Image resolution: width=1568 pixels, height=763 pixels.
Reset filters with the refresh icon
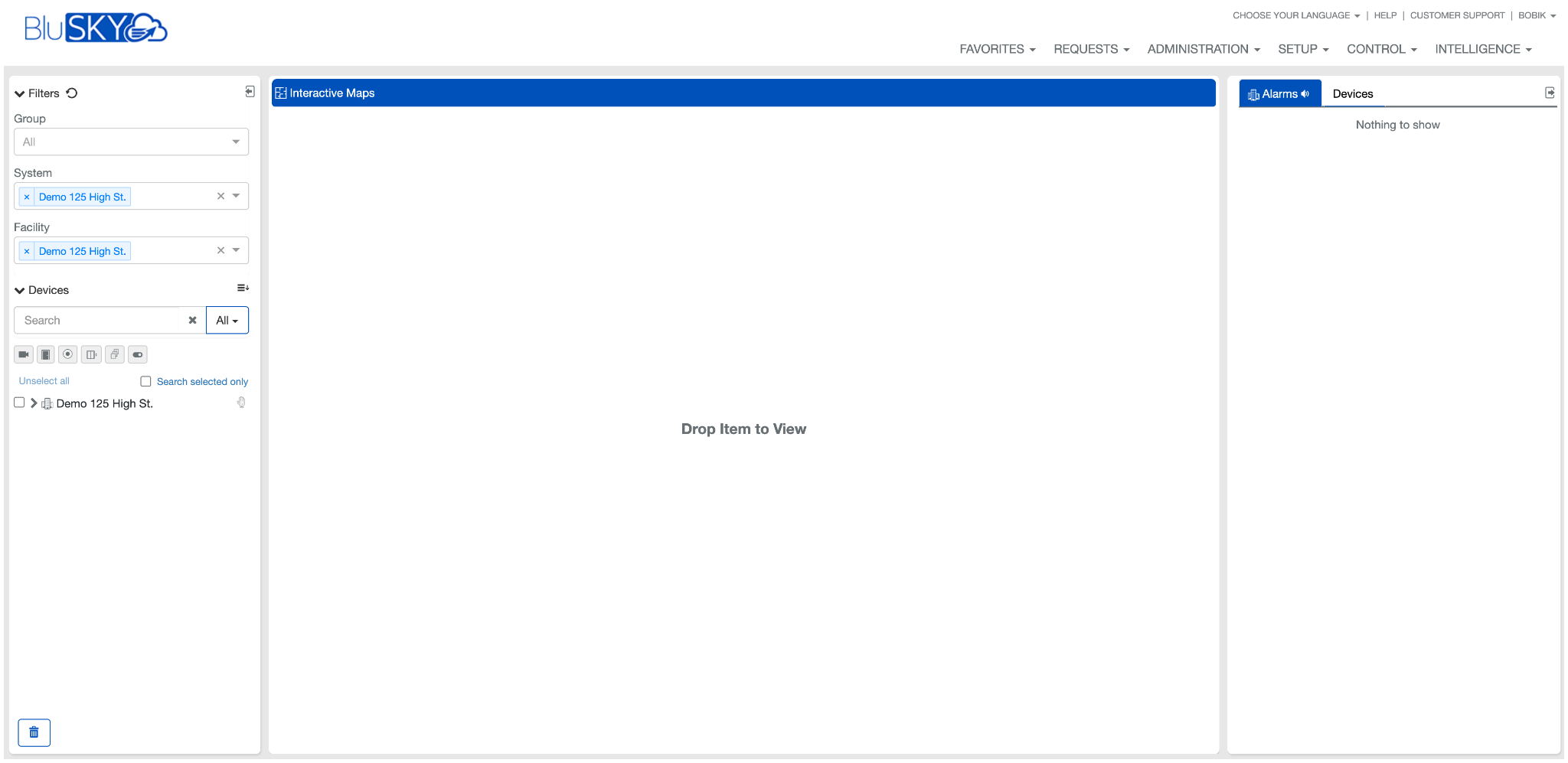[x=72, y=93]
